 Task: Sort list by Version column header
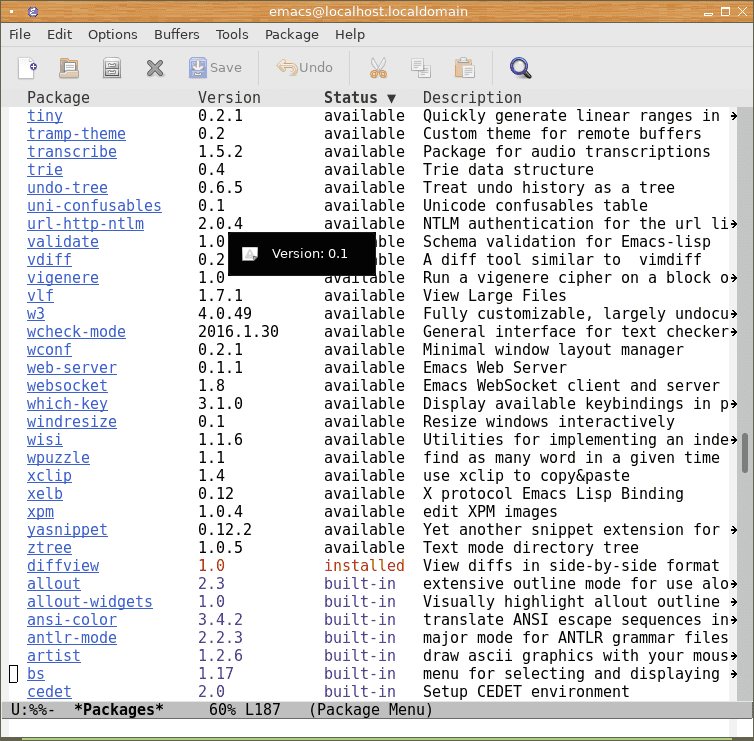click(229, 98)
